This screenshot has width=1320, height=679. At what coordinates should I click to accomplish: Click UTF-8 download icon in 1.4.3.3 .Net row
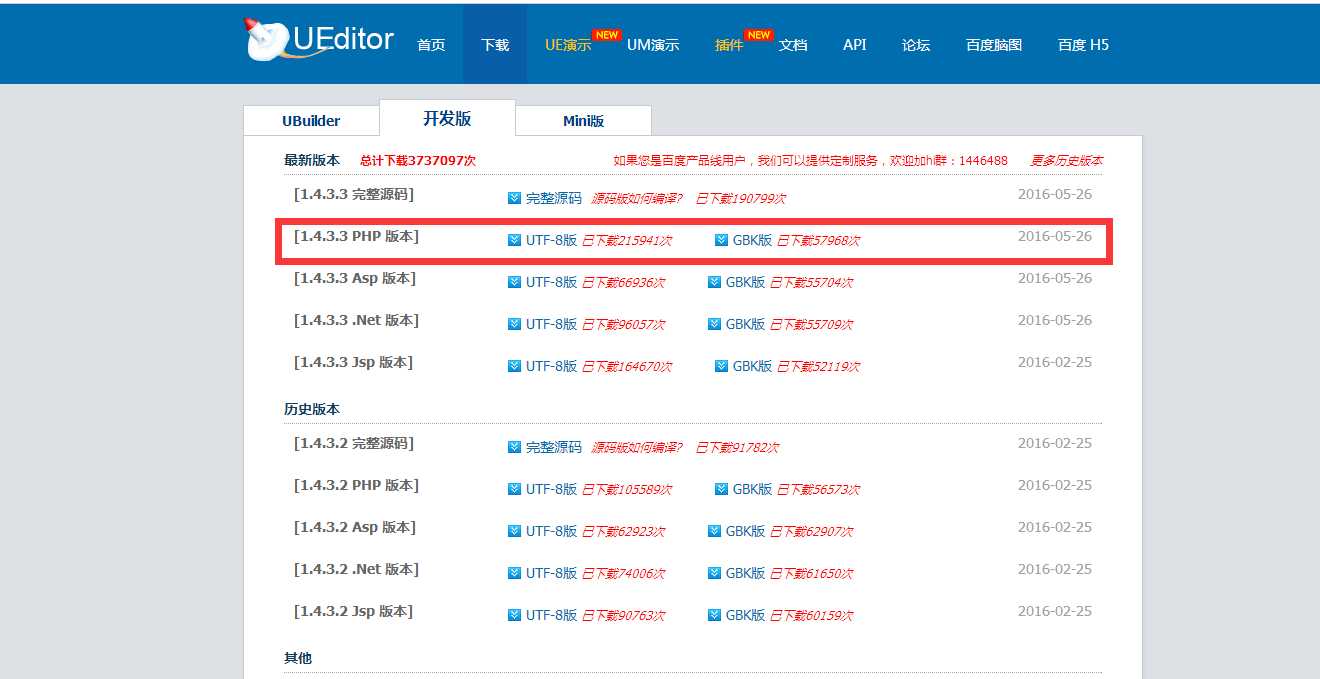(x=514, y=324)
